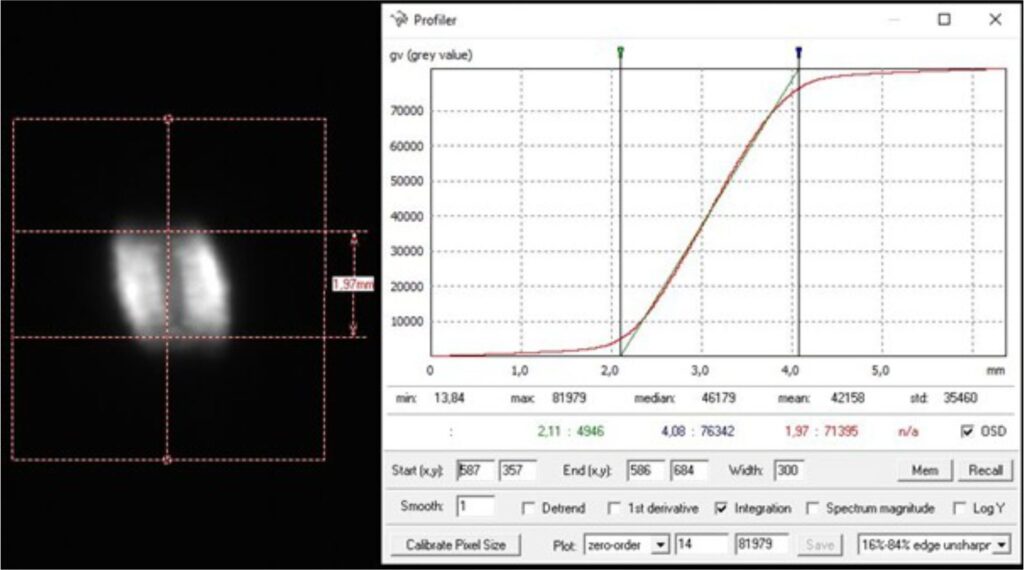Disable the OSD checkbox
The image size is (1024, 570).
(x=966, y=431)
